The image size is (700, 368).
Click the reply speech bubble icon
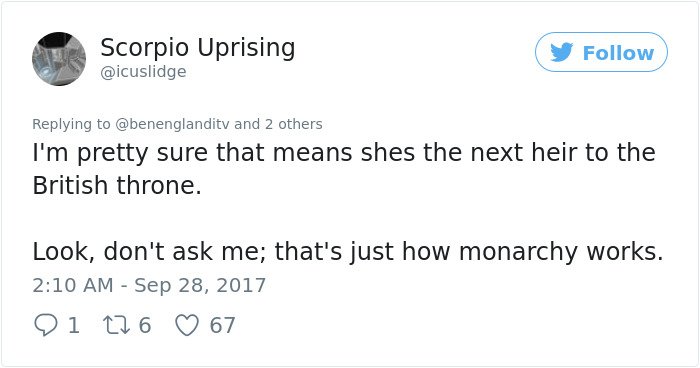(46, 325)
